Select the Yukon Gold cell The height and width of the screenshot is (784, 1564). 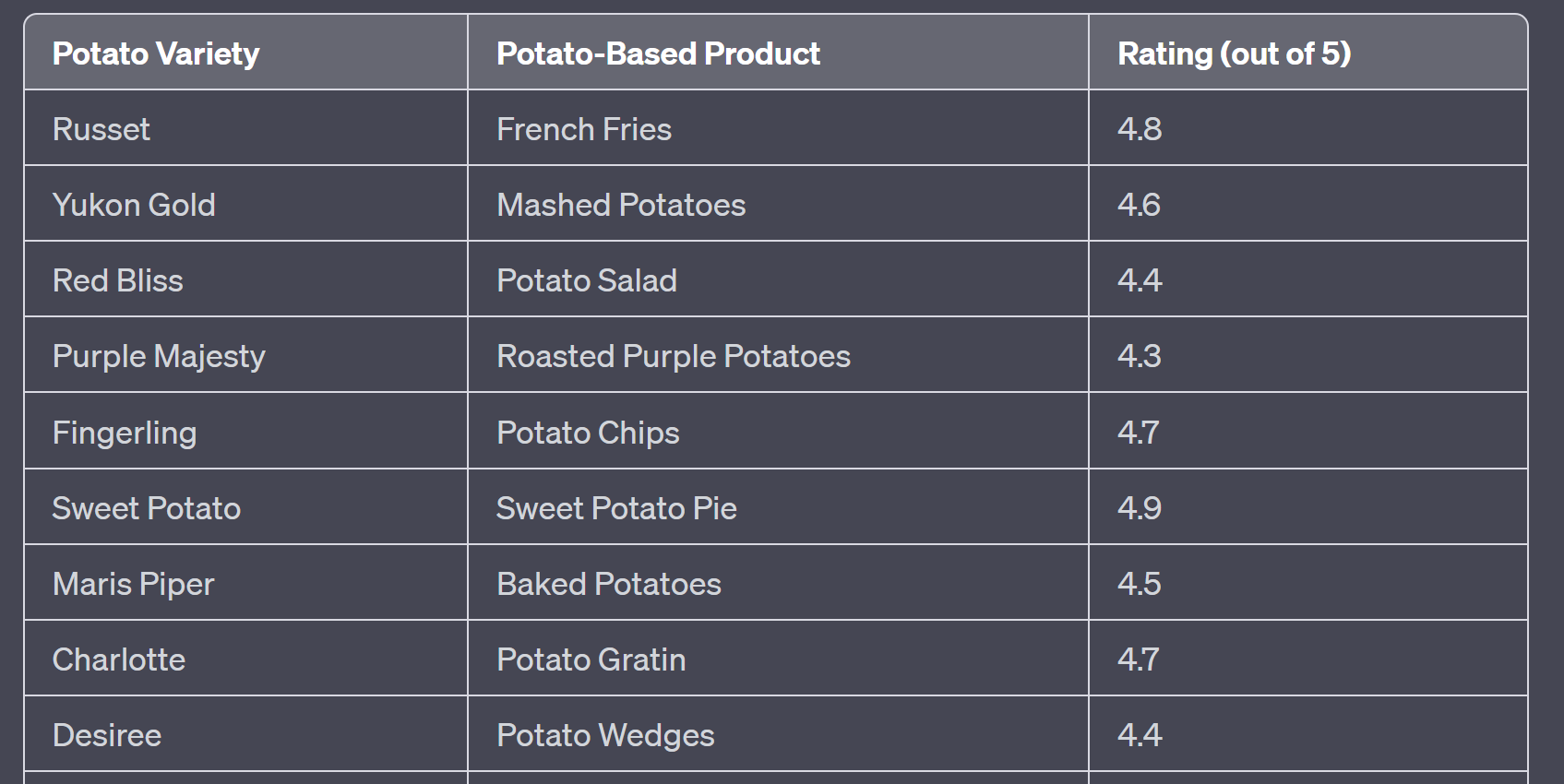(134, 205)
